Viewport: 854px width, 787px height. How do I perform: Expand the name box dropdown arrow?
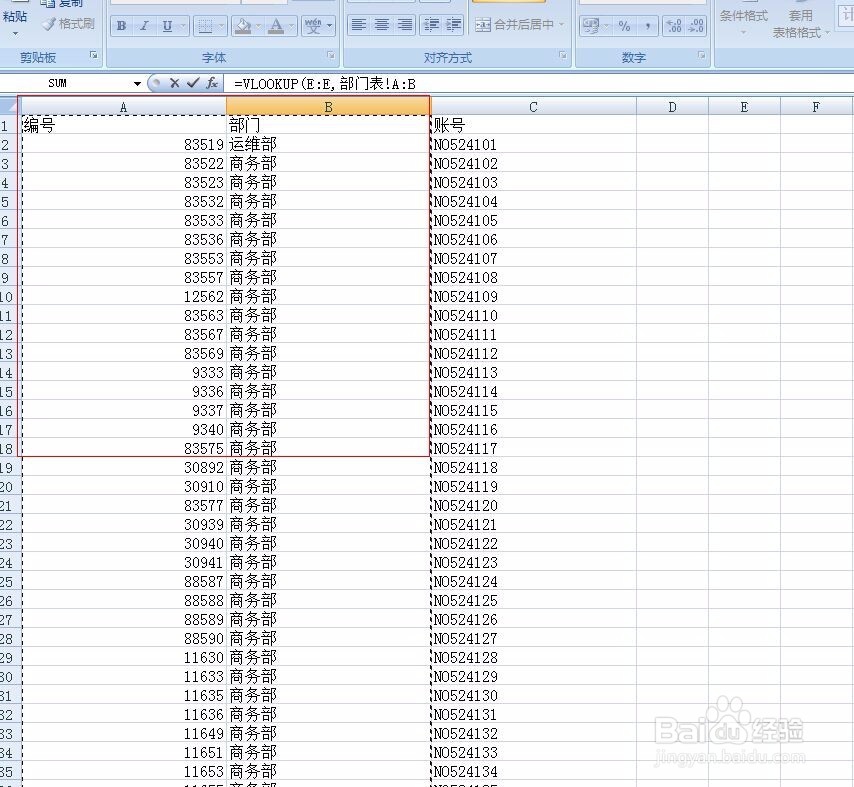pyautogui.click(x=137, y=84)
